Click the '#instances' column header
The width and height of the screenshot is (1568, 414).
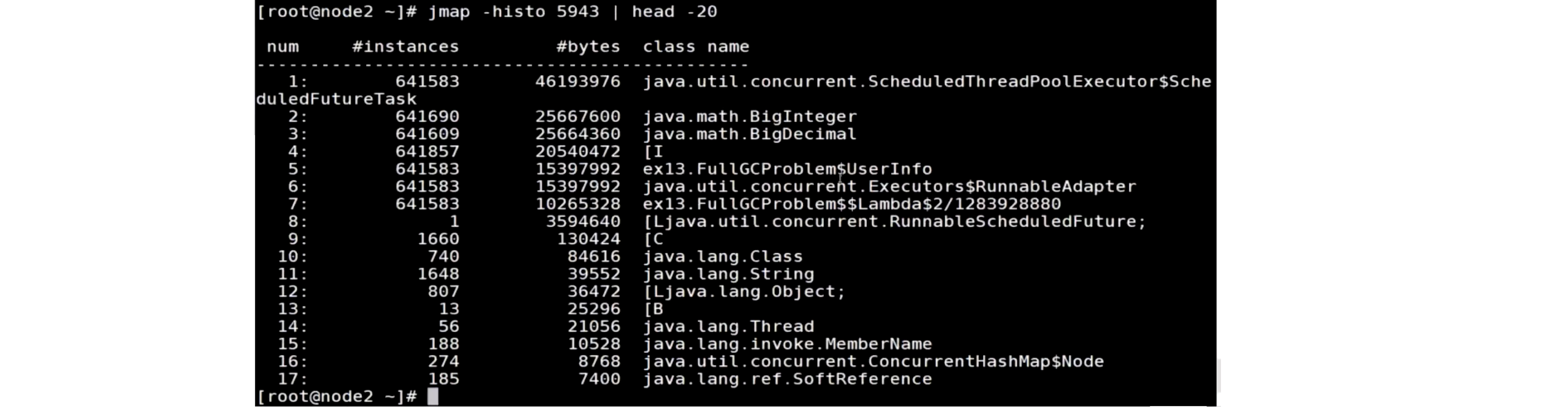click(406, 47)
